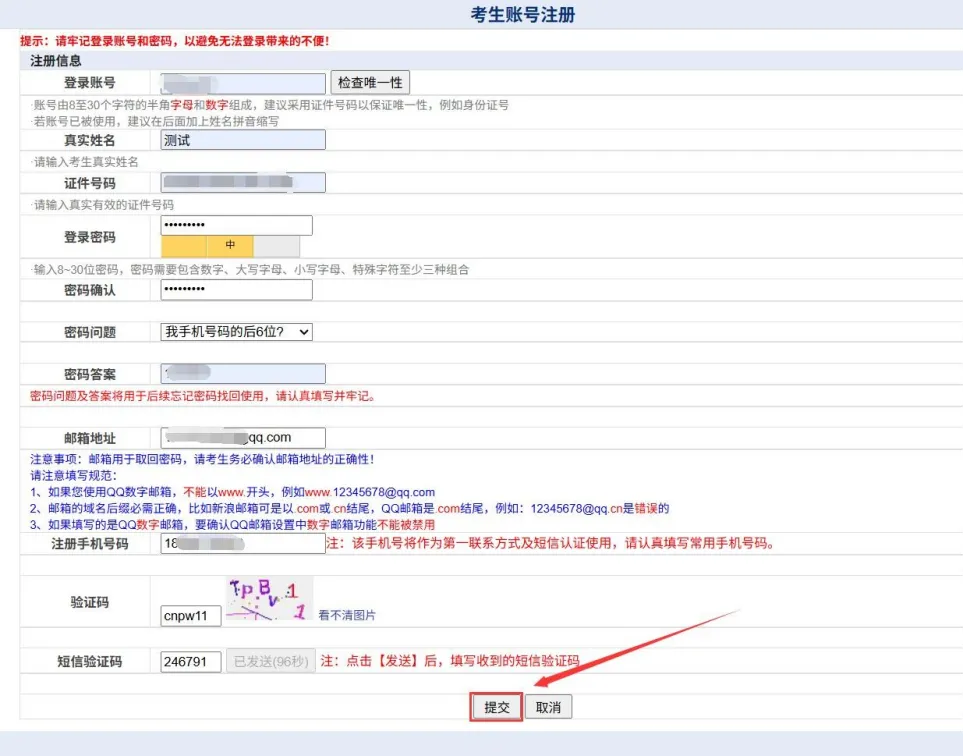Click the 验证码 input with cnpw11

point(191,615)
